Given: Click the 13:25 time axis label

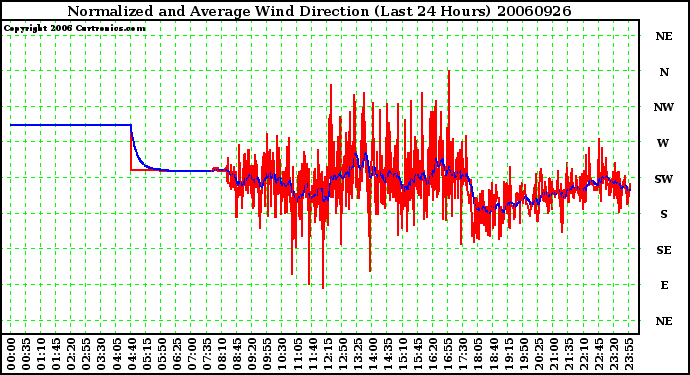Looking at the screenshot, I should [x=357, y=354].
